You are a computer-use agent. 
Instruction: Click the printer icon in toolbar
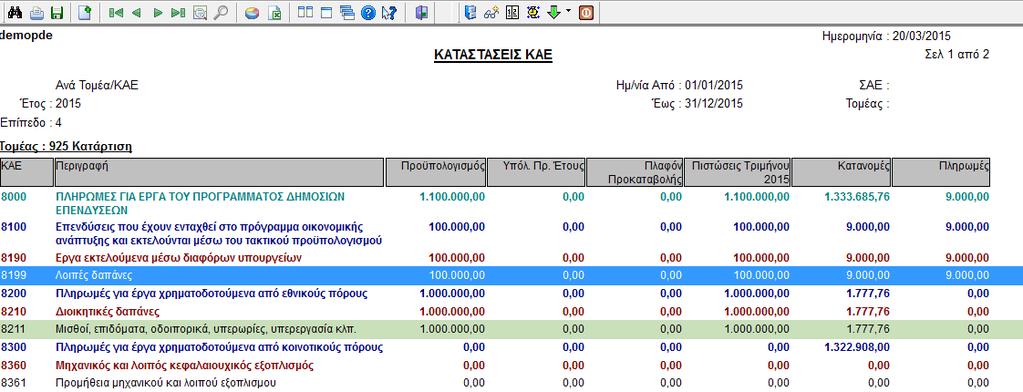[x=38, y=12]
